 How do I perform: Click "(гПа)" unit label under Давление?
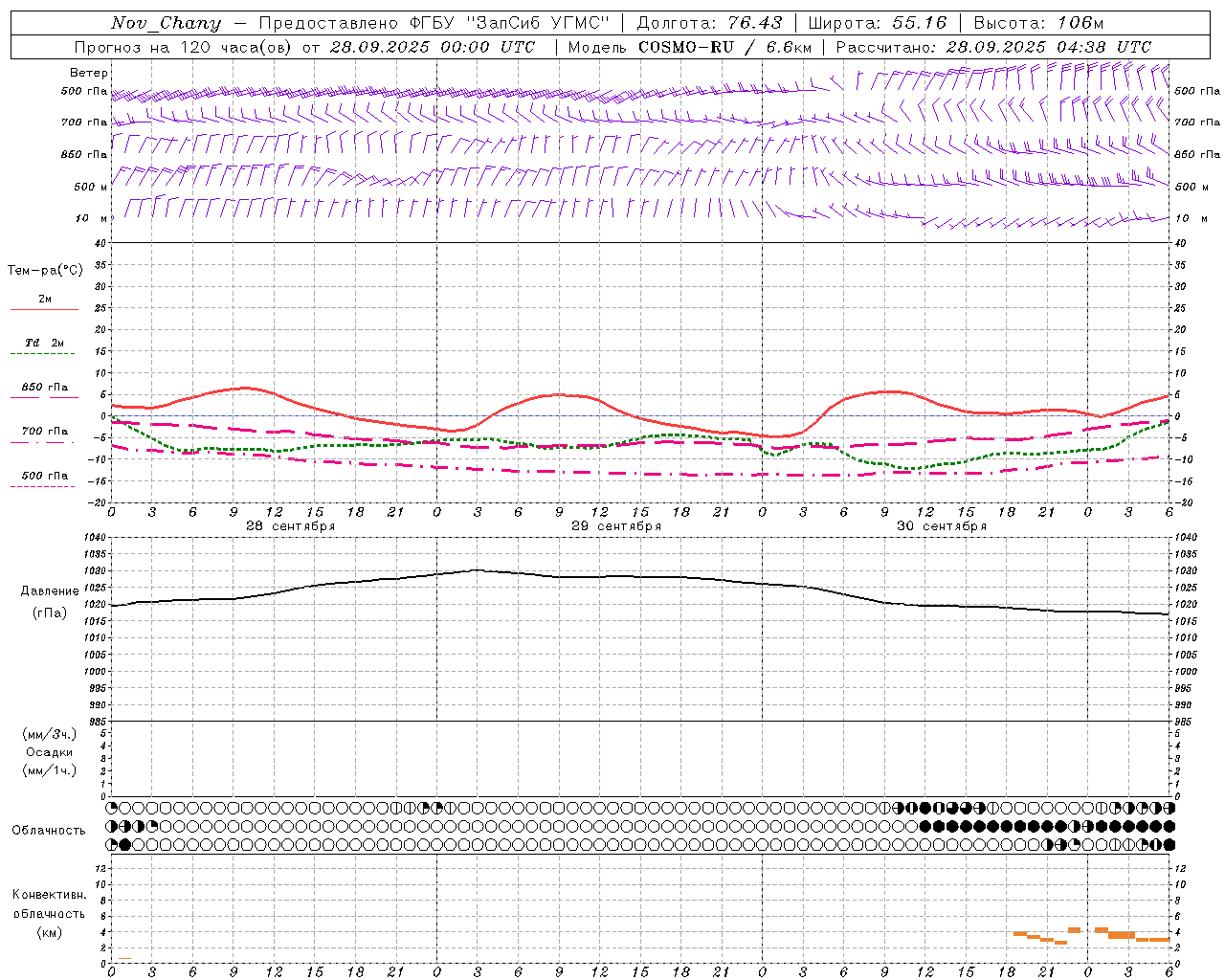pyautogui.click(x=50, y=613)
